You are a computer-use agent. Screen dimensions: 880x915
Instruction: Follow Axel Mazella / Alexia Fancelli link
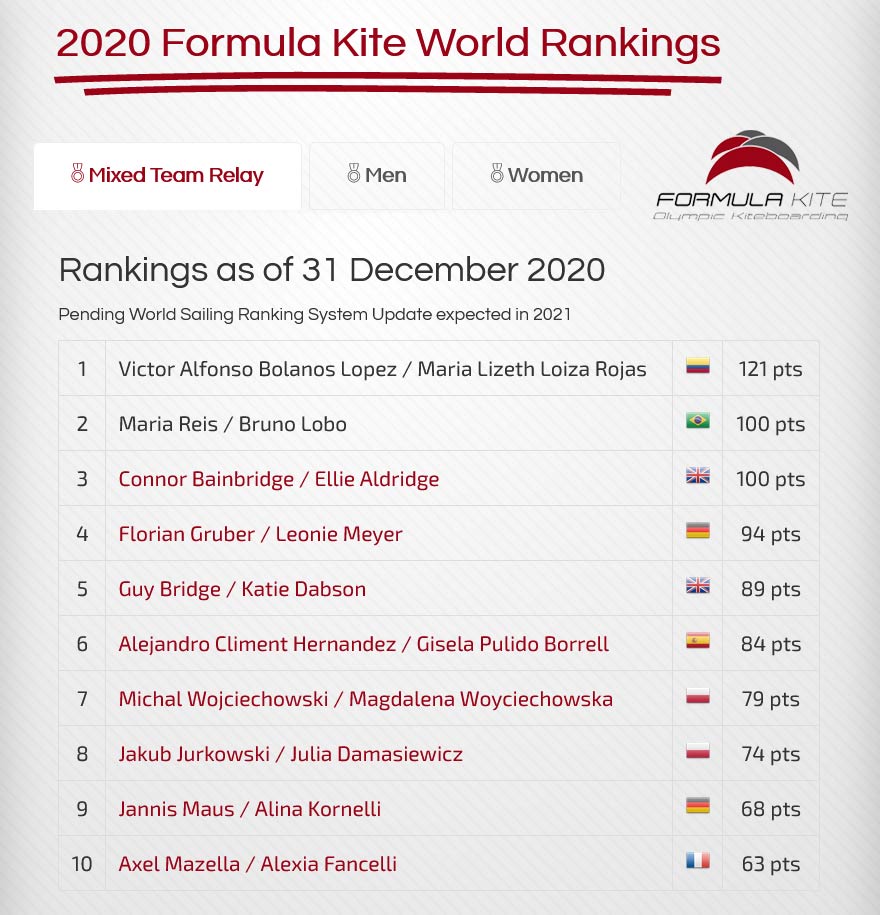click(257, 864)
